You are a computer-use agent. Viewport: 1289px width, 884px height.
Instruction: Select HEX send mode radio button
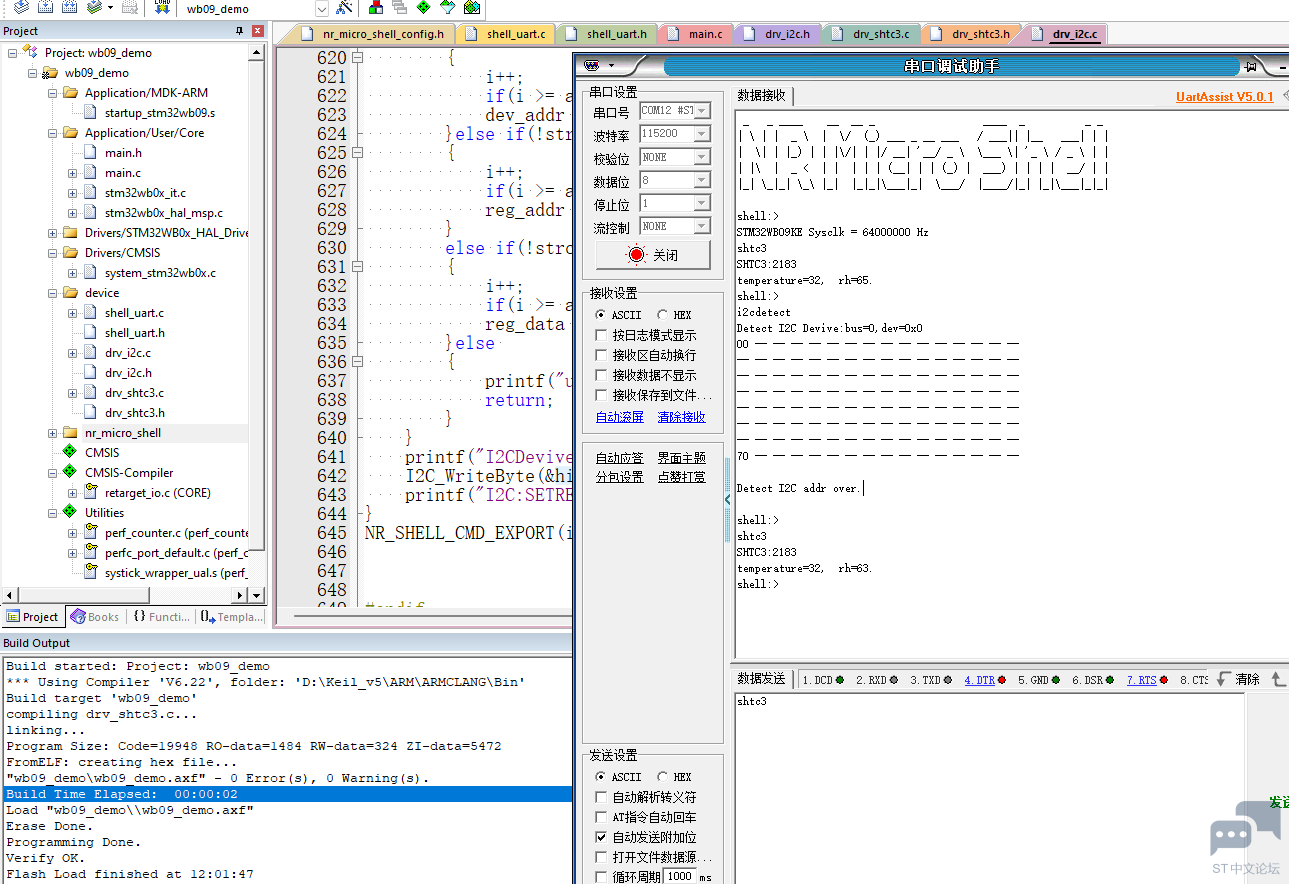[662, 777]
